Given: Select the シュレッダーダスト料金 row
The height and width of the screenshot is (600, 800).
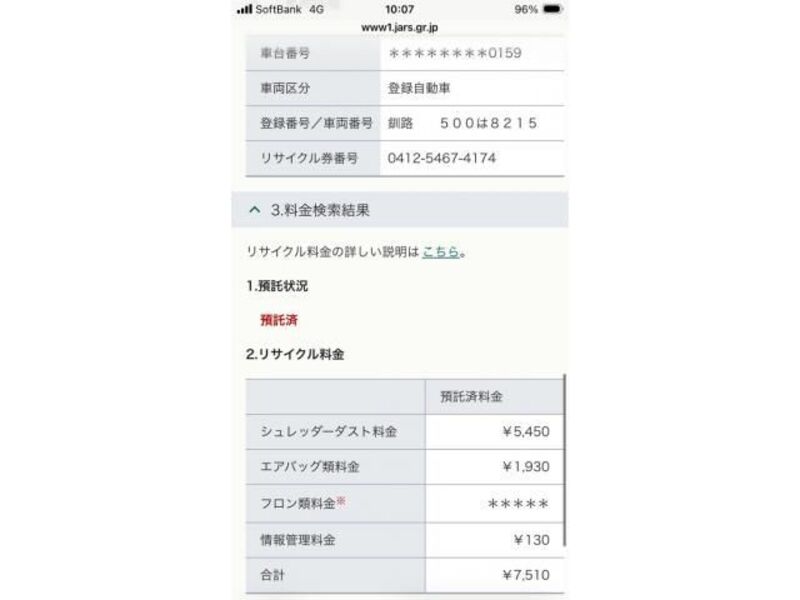Looking at the screenshot, I should pos(405,432).
